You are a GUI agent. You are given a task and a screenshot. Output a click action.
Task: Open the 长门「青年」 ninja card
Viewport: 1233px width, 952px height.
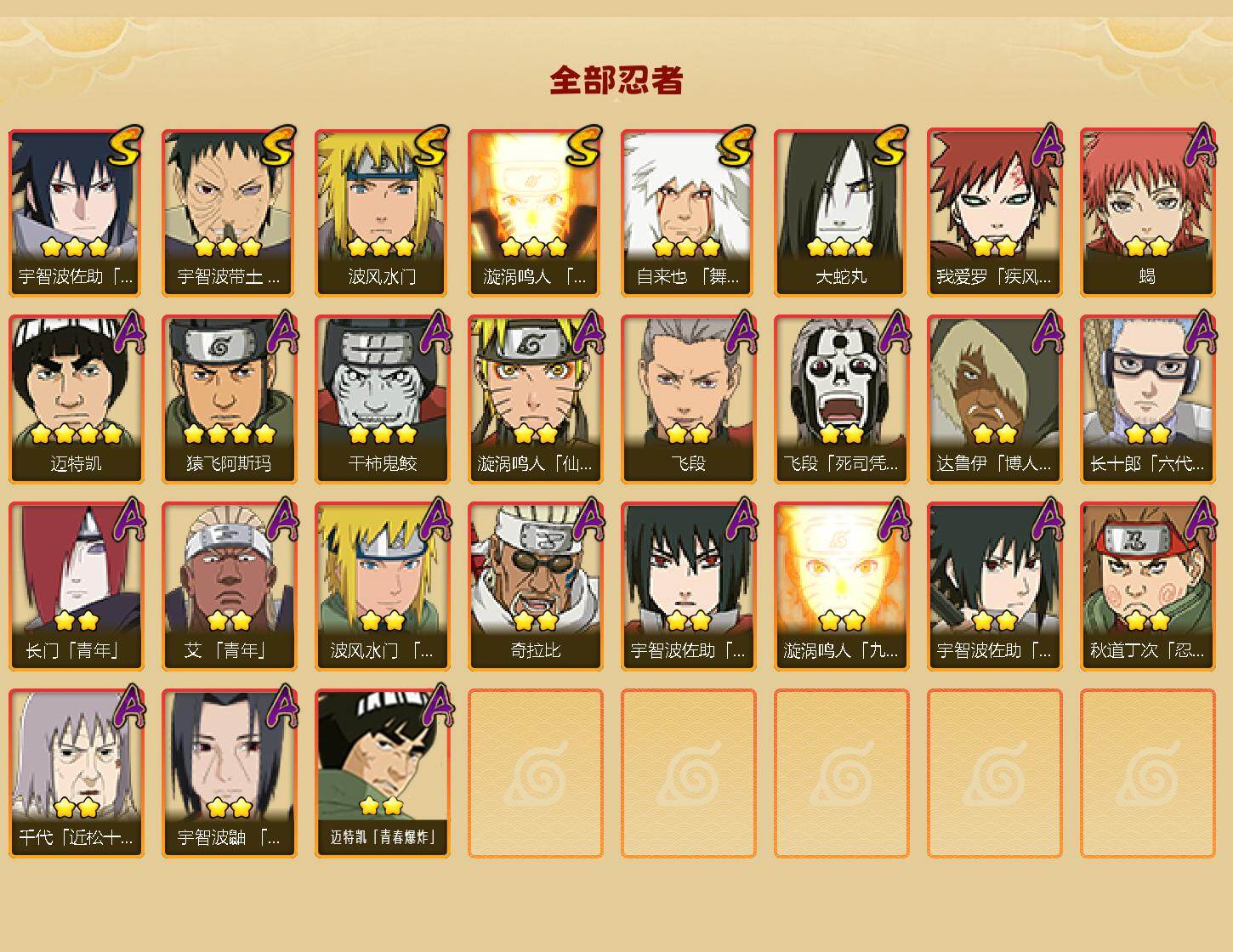click(76, 586)
